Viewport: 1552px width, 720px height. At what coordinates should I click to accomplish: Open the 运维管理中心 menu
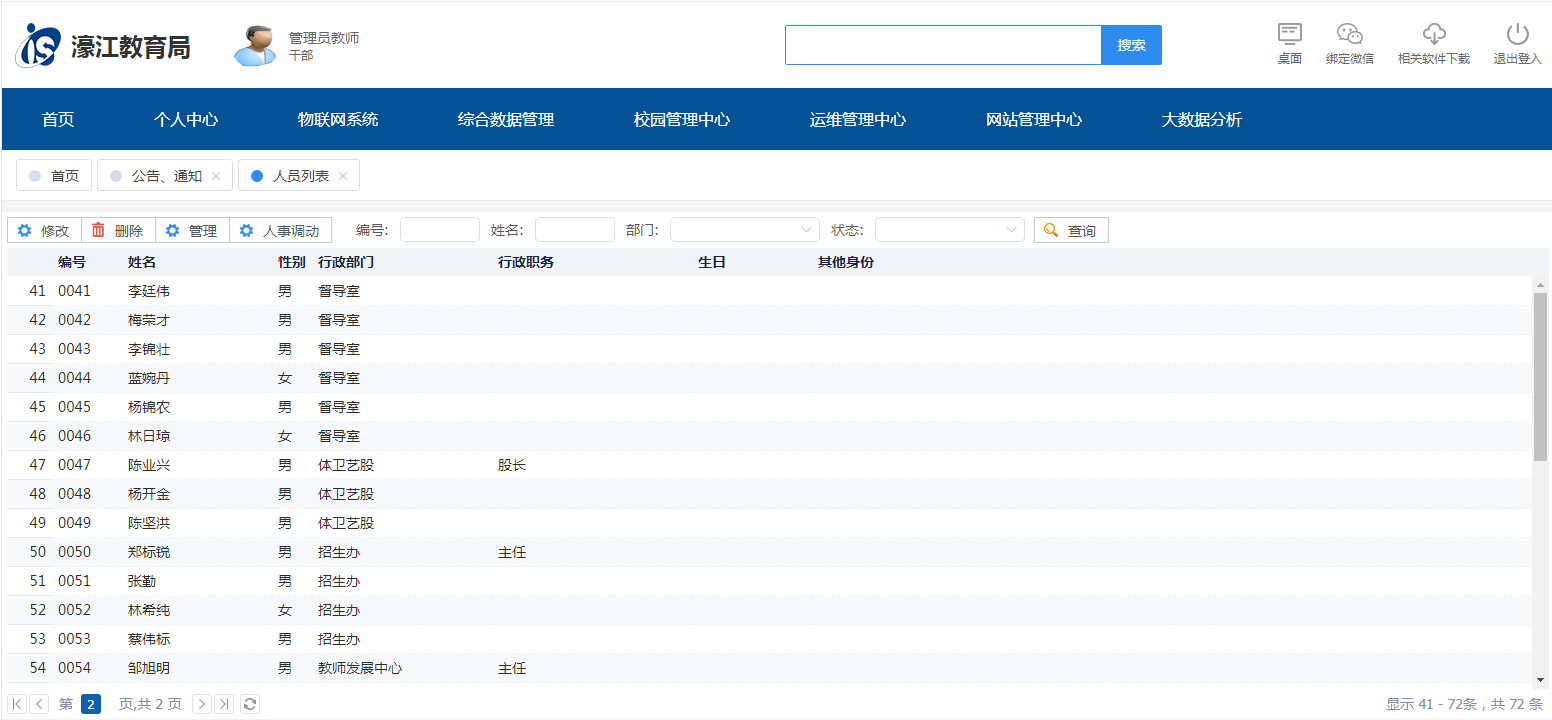(x=858, y=120)
